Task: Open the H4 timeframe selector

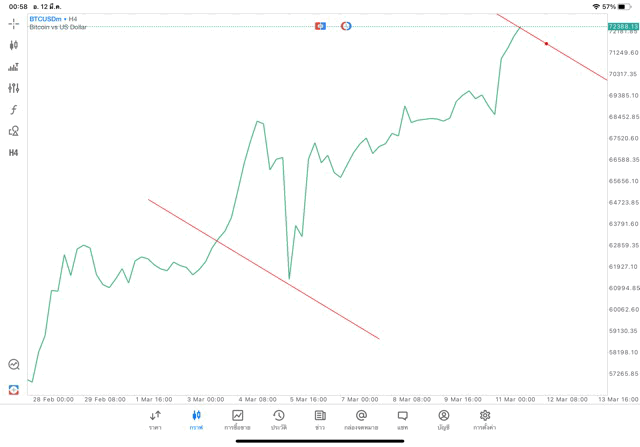Action: (x=14, y=153)
